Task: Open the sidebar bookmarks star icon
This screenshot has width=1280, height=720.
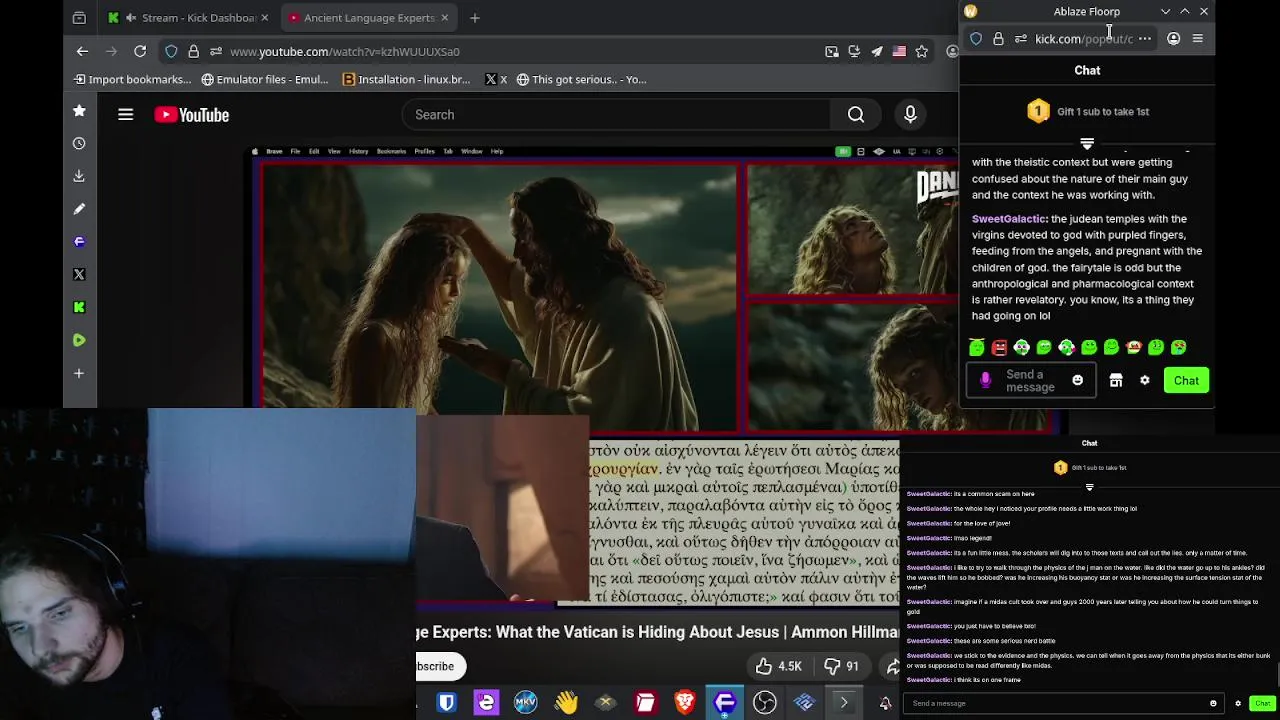Action: click(79, 111)
